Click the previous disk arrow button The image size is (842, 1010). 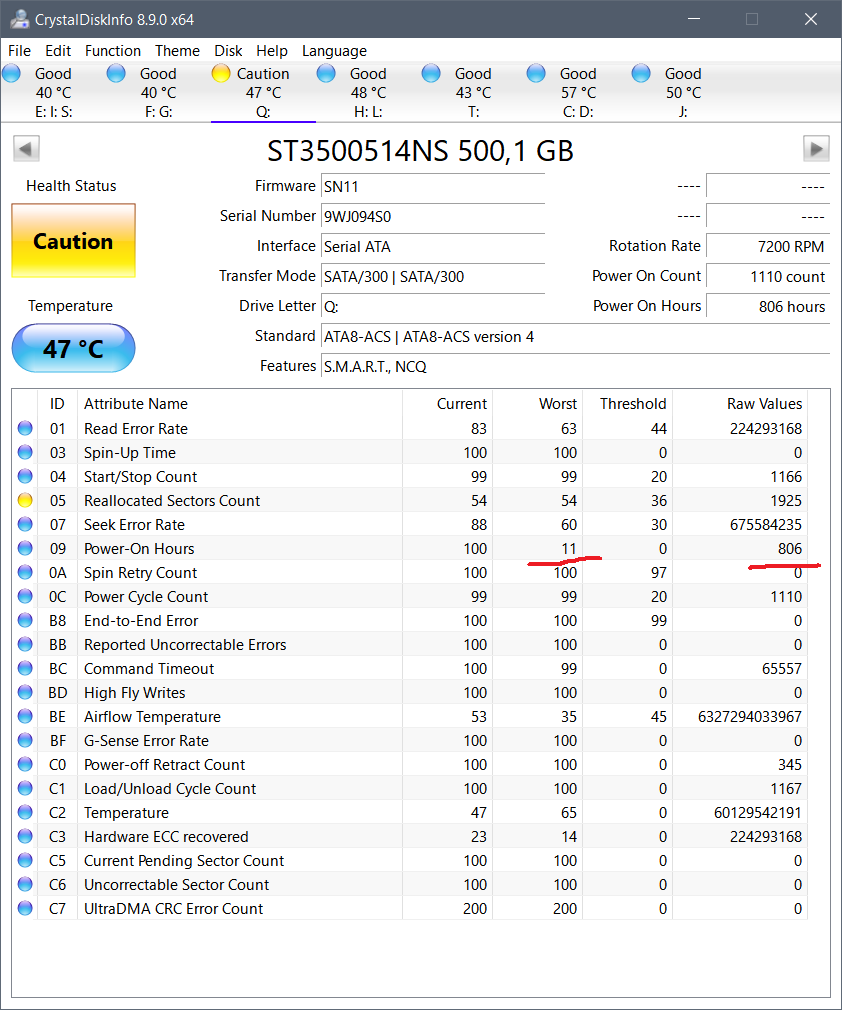(26, 149)
